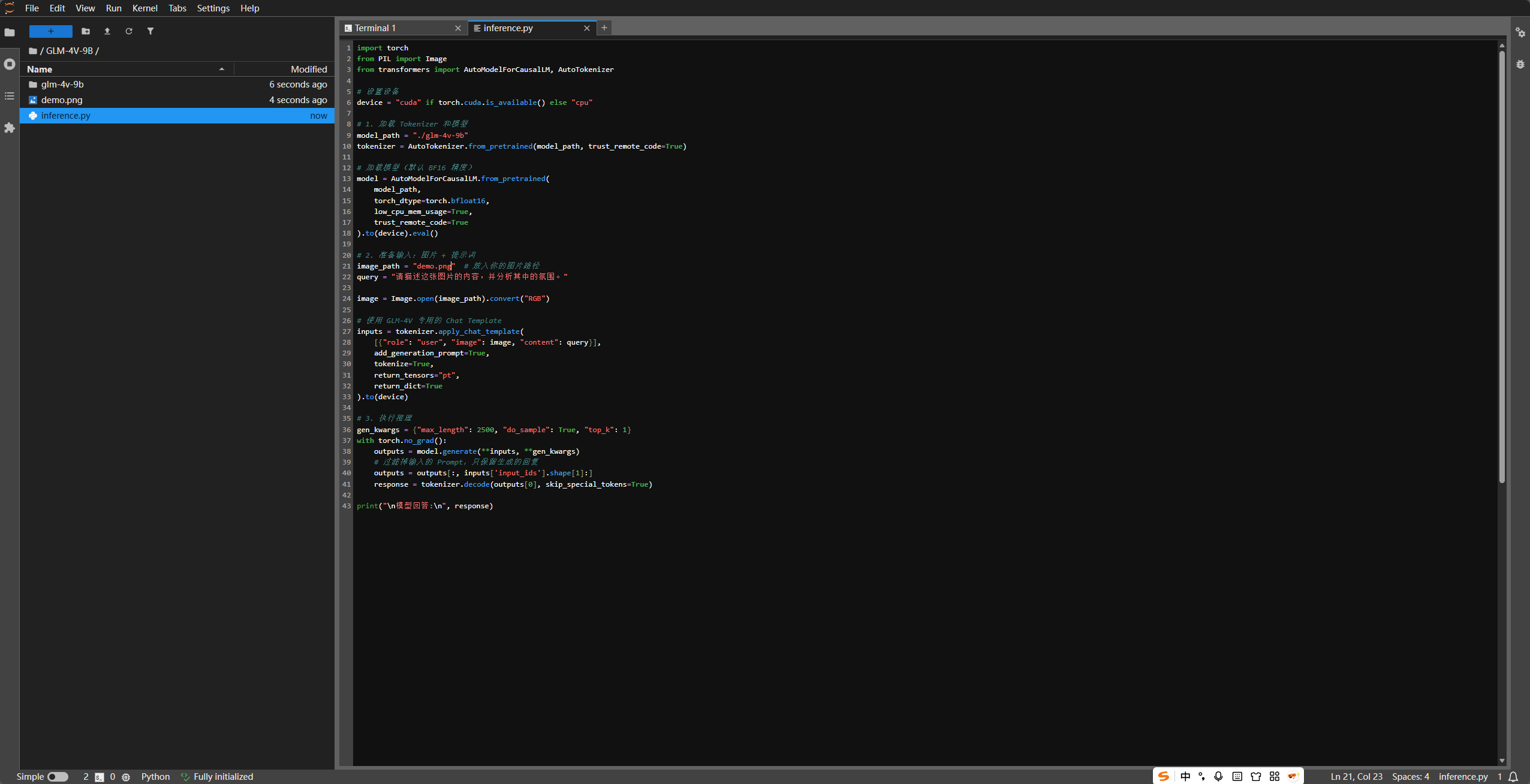Open the Property Inspector gears icon
Viewport: 1530px width, 784px height.
tap(1520, 32)
